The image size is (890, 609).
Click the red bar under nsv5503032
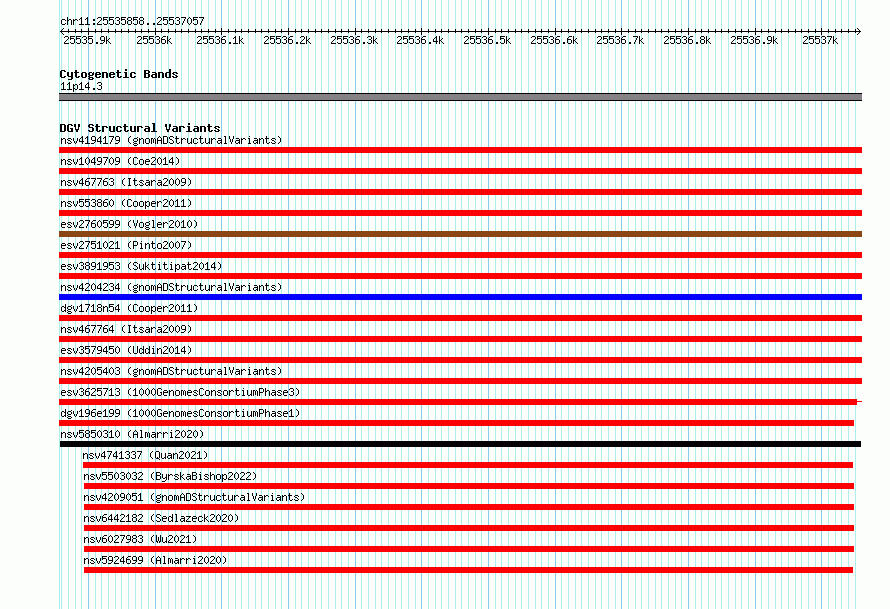point(469,486)
